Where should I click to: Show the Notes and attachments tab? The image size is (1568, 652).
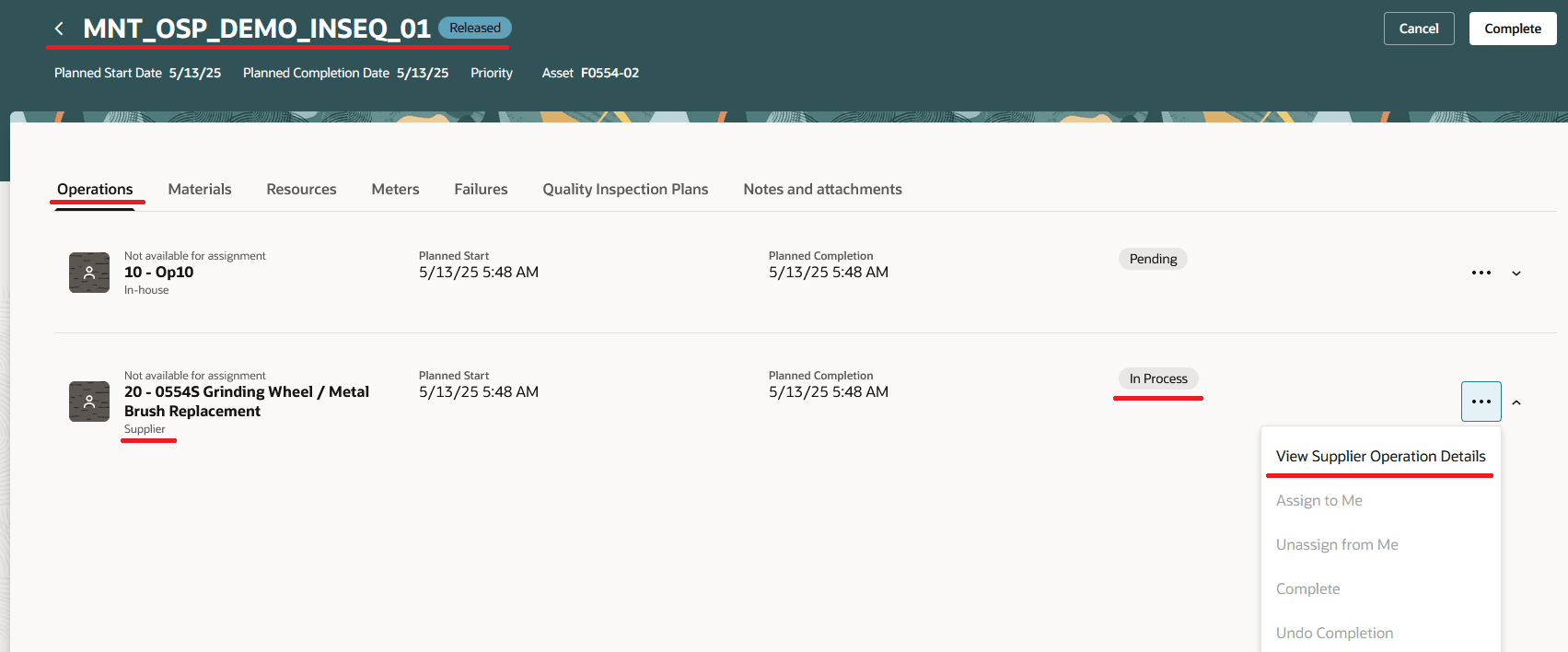822,189
